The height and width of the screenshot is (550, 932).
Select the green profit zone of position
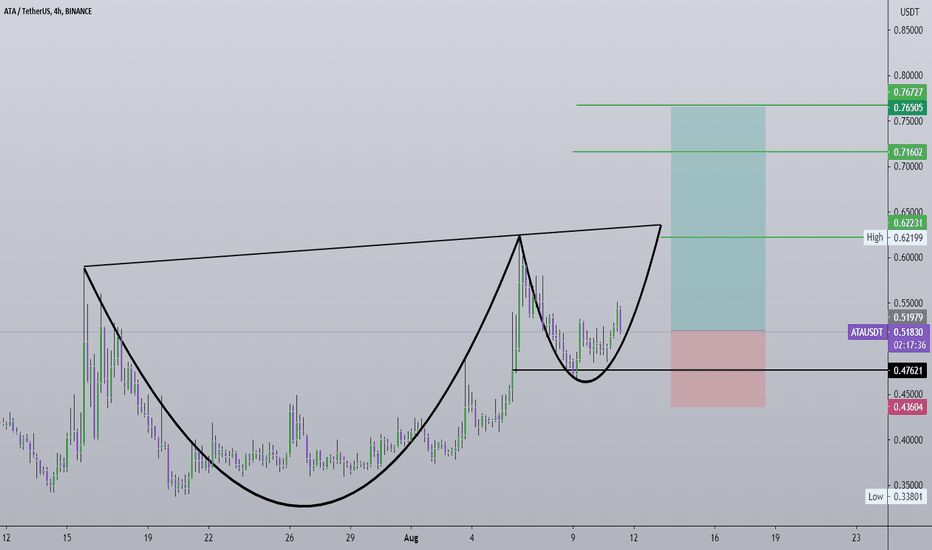point(718,219)
